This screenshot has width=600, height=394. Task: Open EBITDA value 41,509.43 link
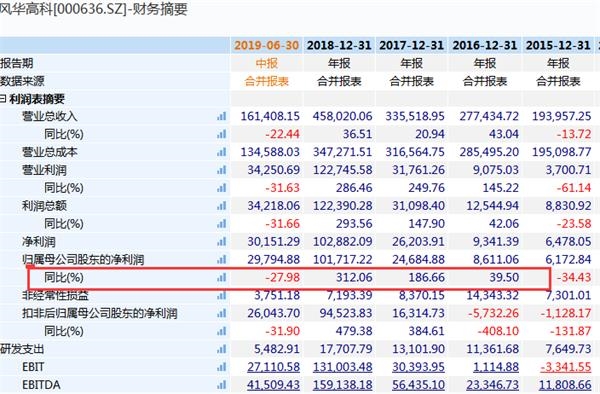tap(273, 385)
